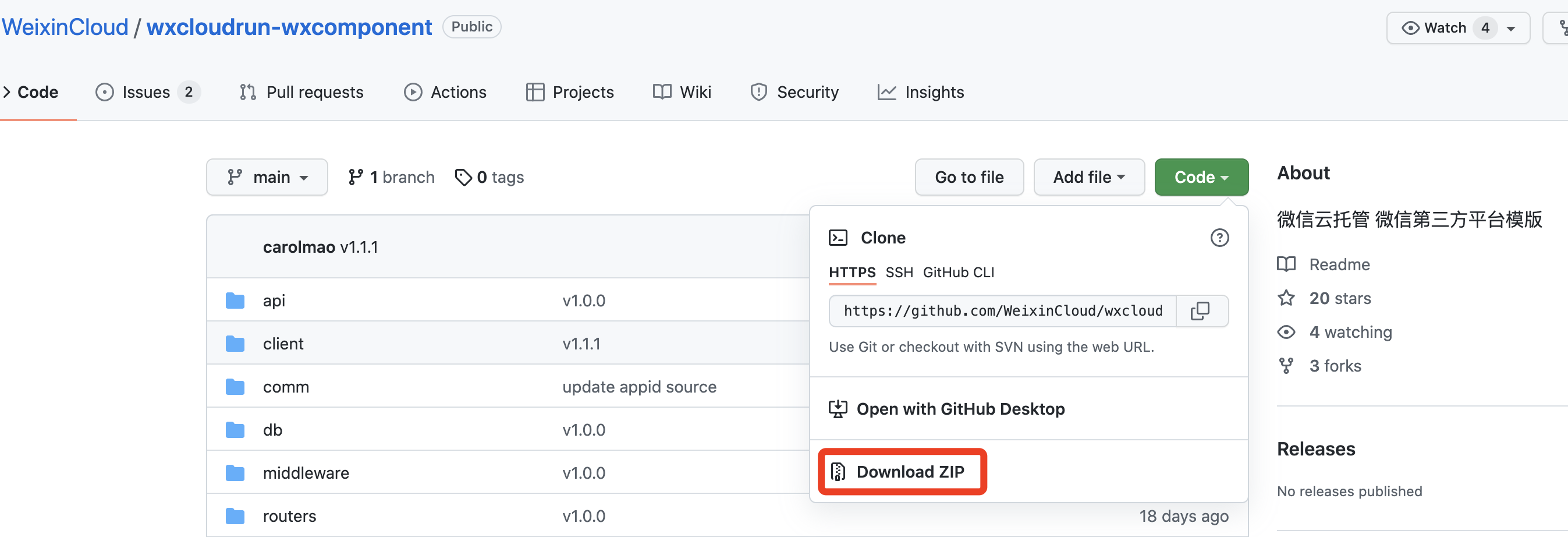
Task: Click the comm folder icon
Action: (x=235, y=387)
